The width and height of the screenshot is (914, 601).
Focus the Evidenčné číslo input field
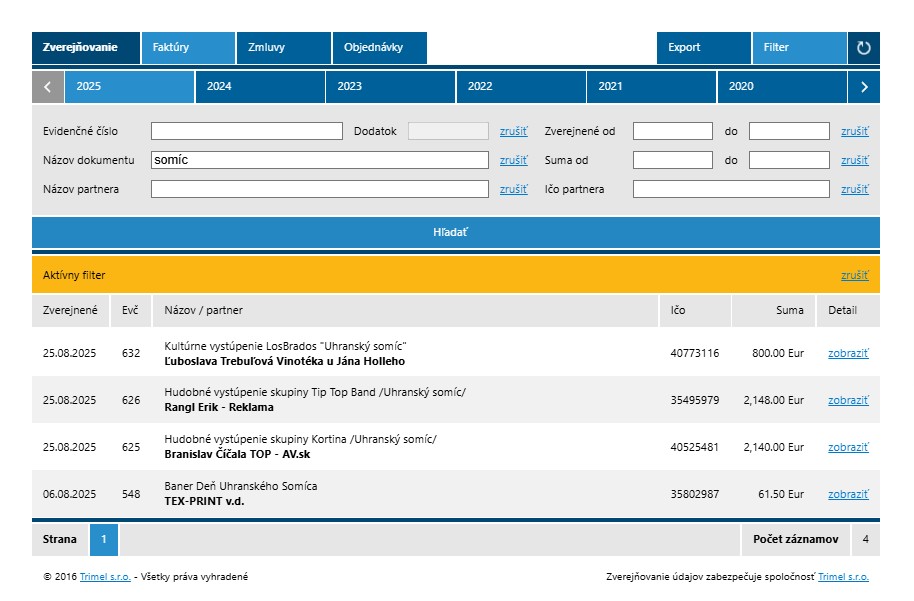[246, 131]
